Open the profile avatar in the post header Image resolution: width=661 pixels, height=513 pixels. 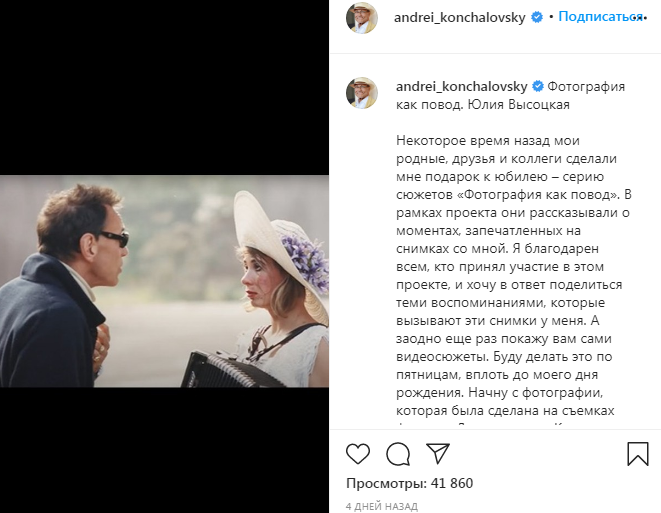362,18
